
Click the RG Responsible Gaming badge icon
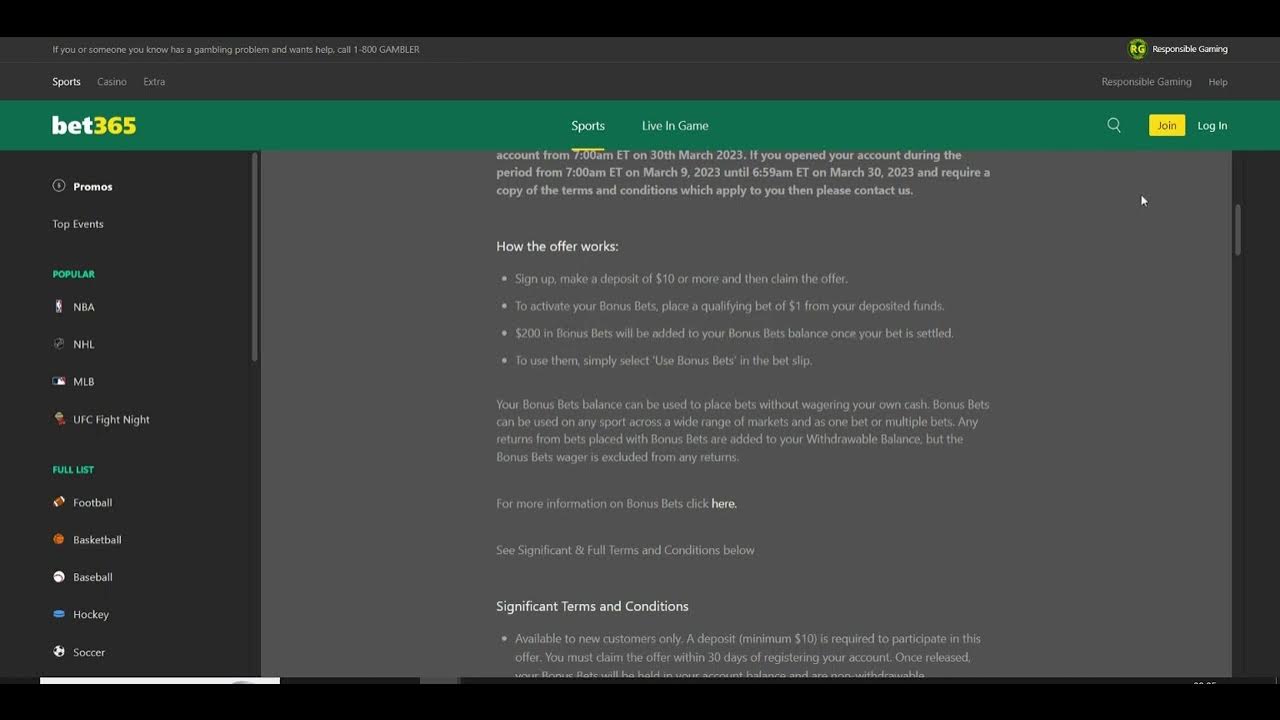(x=1137, y=49)
